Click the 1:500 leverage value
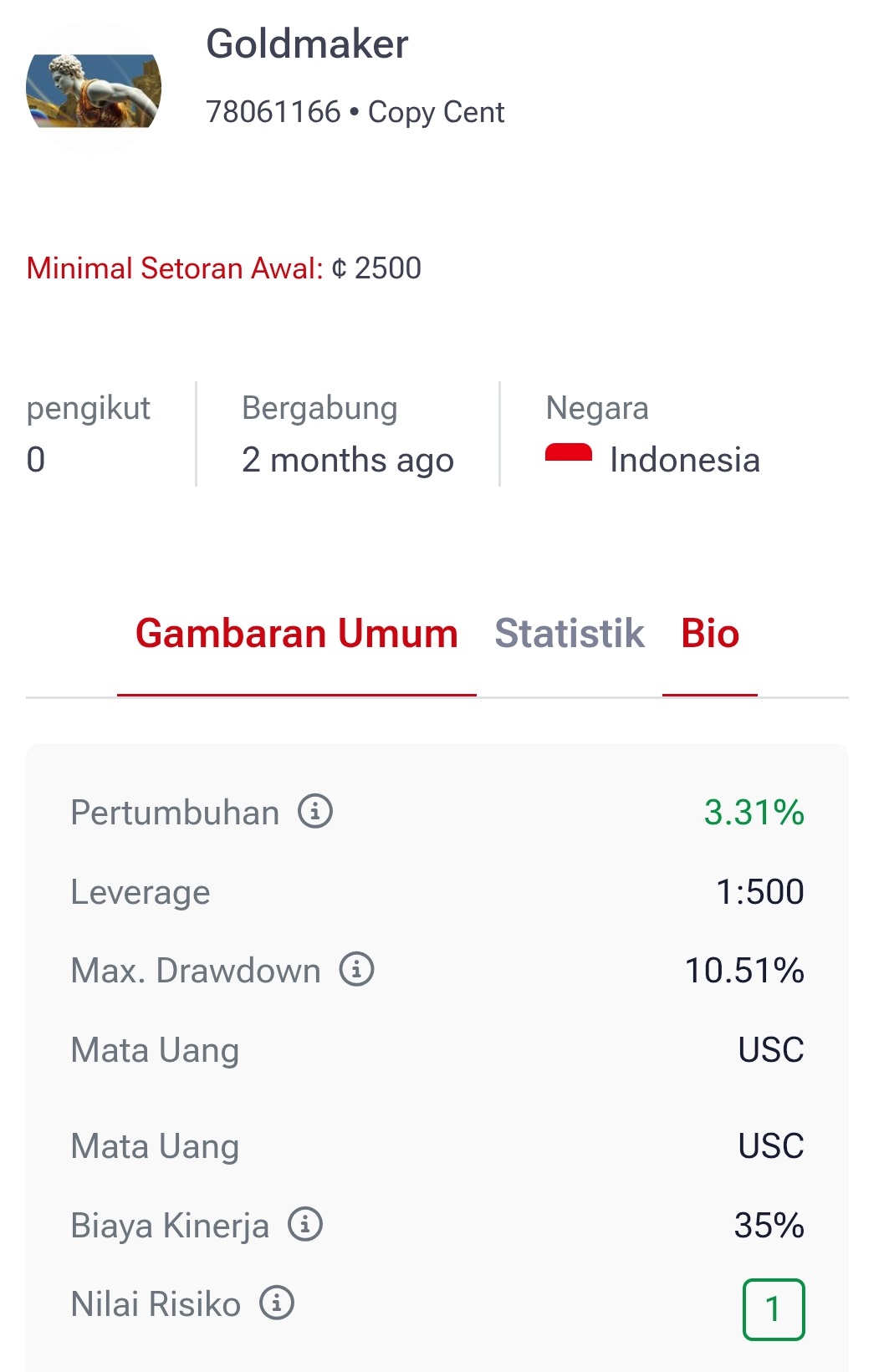The image size is (889, 1372). pos(759,891)
